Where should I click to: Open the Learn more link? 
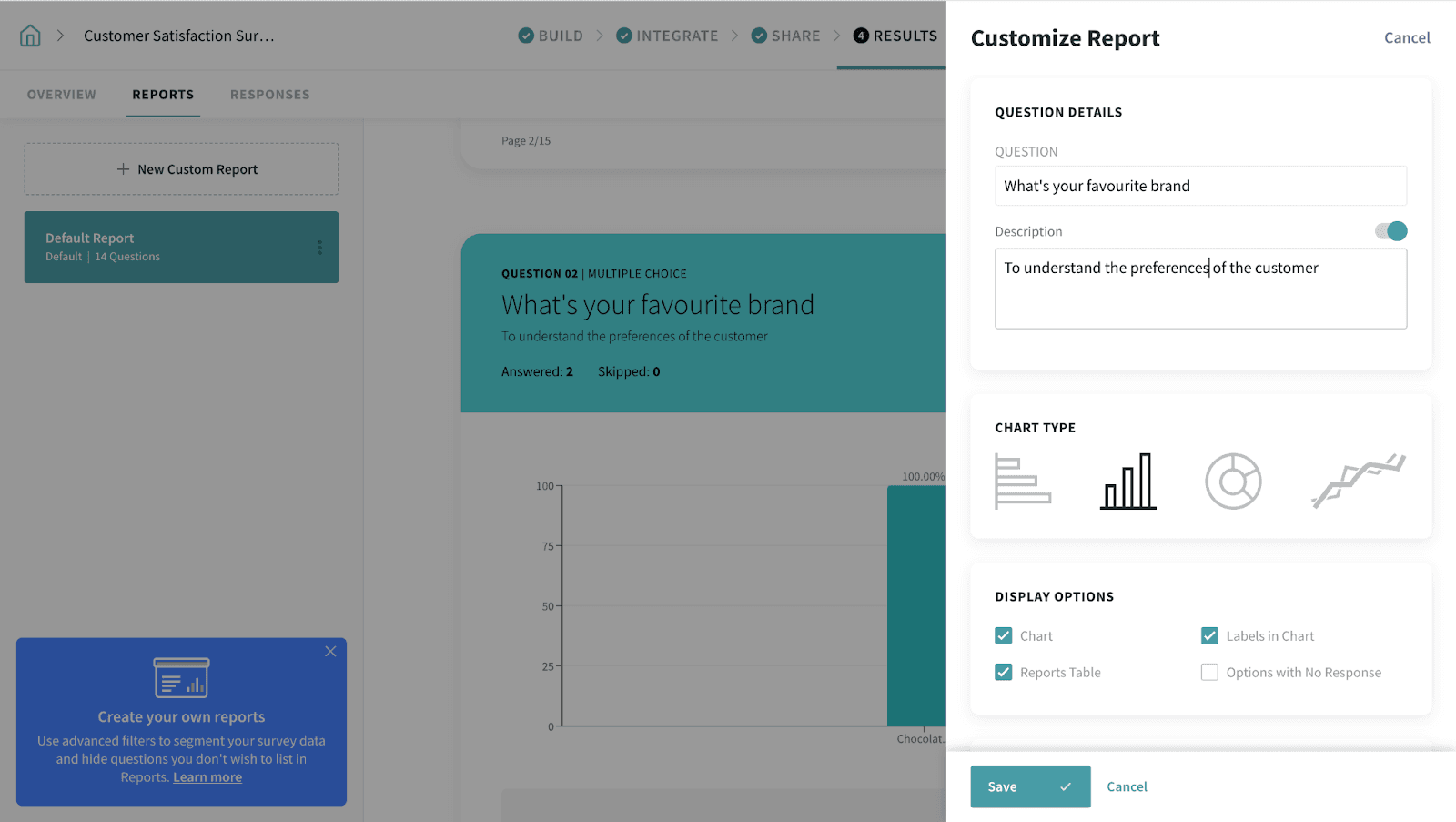[207, 777]
